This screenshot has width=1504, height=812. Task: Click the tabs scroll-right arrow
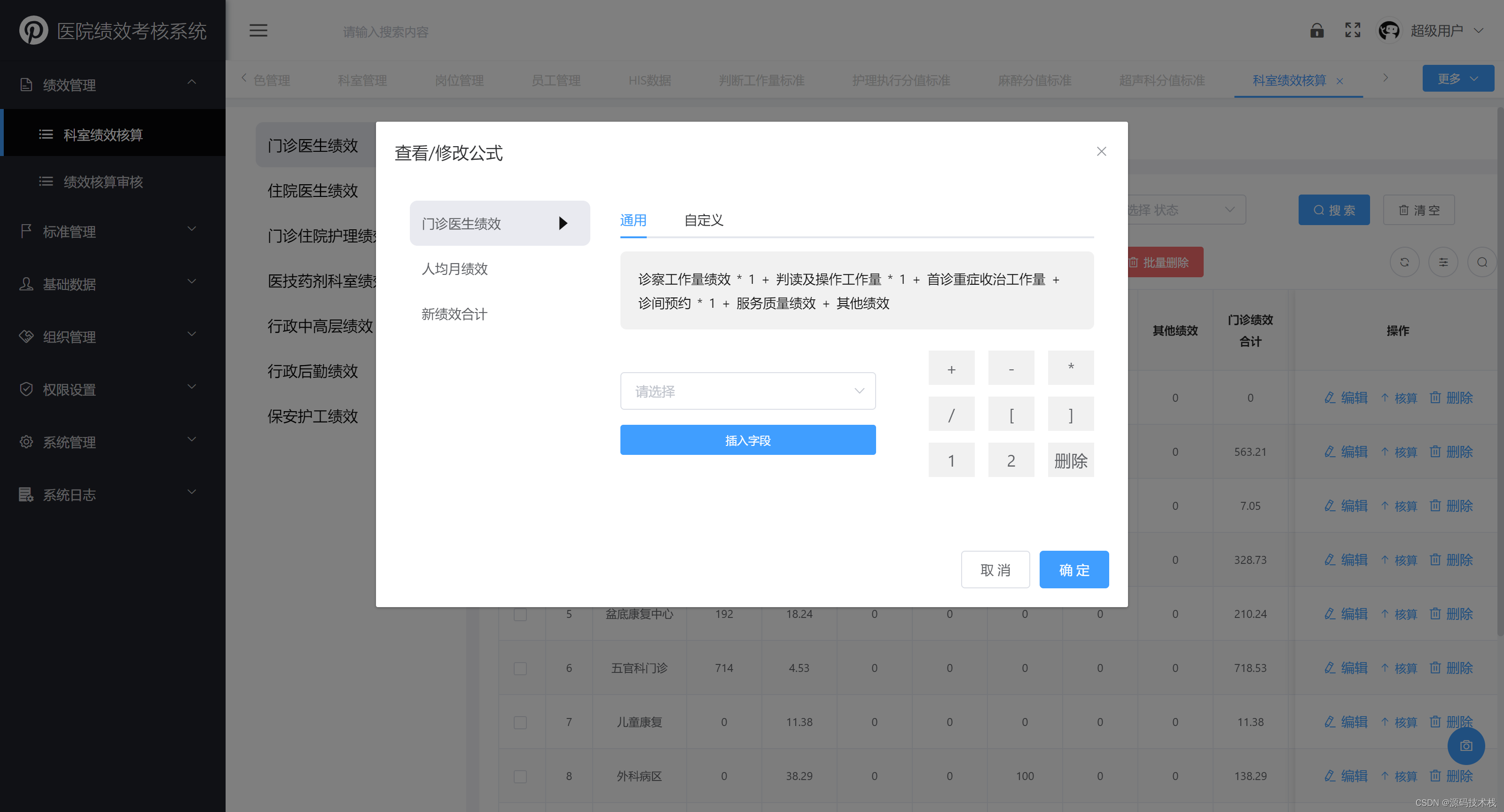coord(1385,78)
